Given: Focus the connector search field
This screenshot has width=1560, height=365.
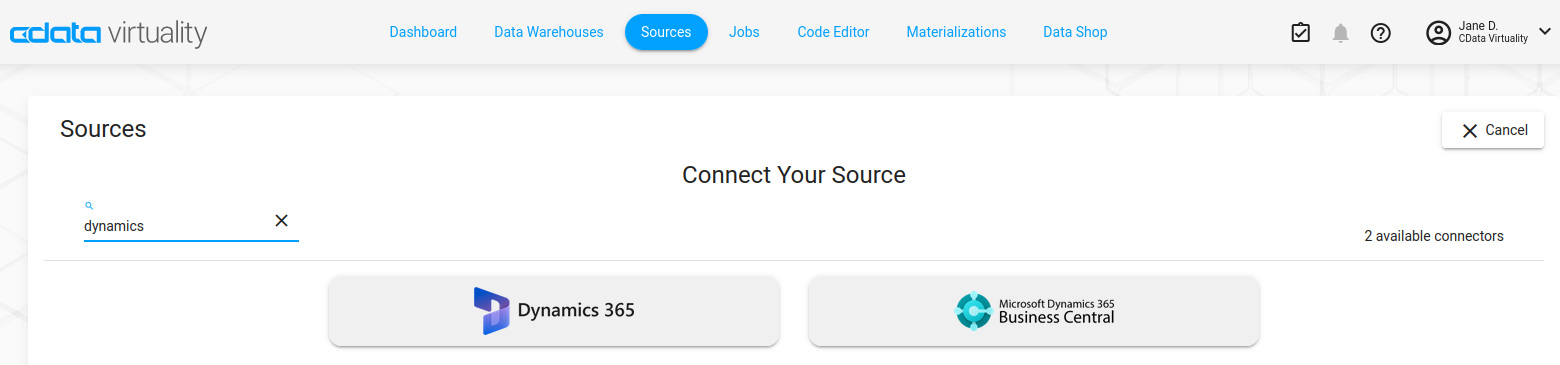Looking at the screenshot, I should (x=176, y=226).
